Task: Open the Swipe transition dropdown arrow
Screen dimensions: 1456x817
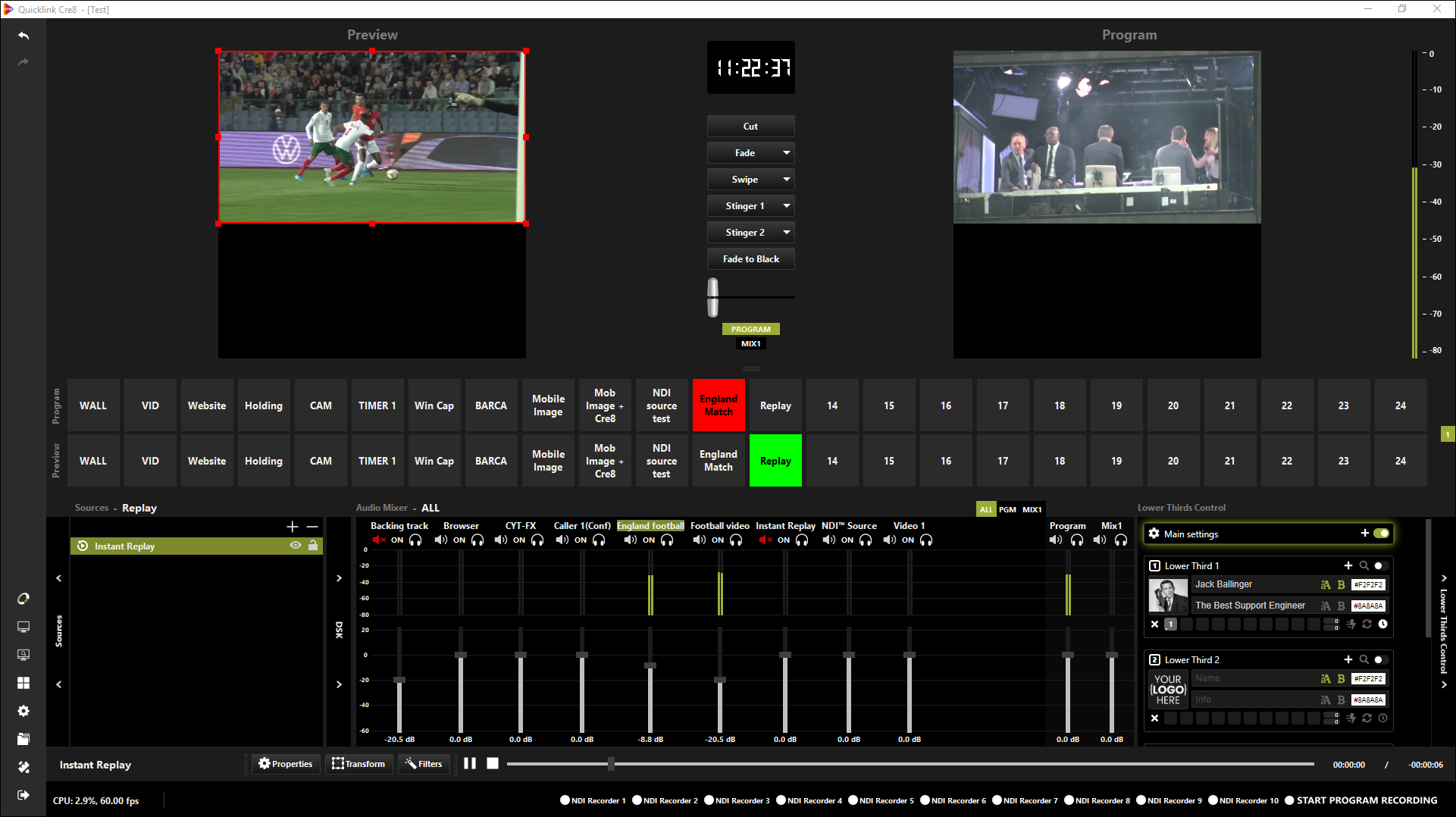Action: coord(786,180)
